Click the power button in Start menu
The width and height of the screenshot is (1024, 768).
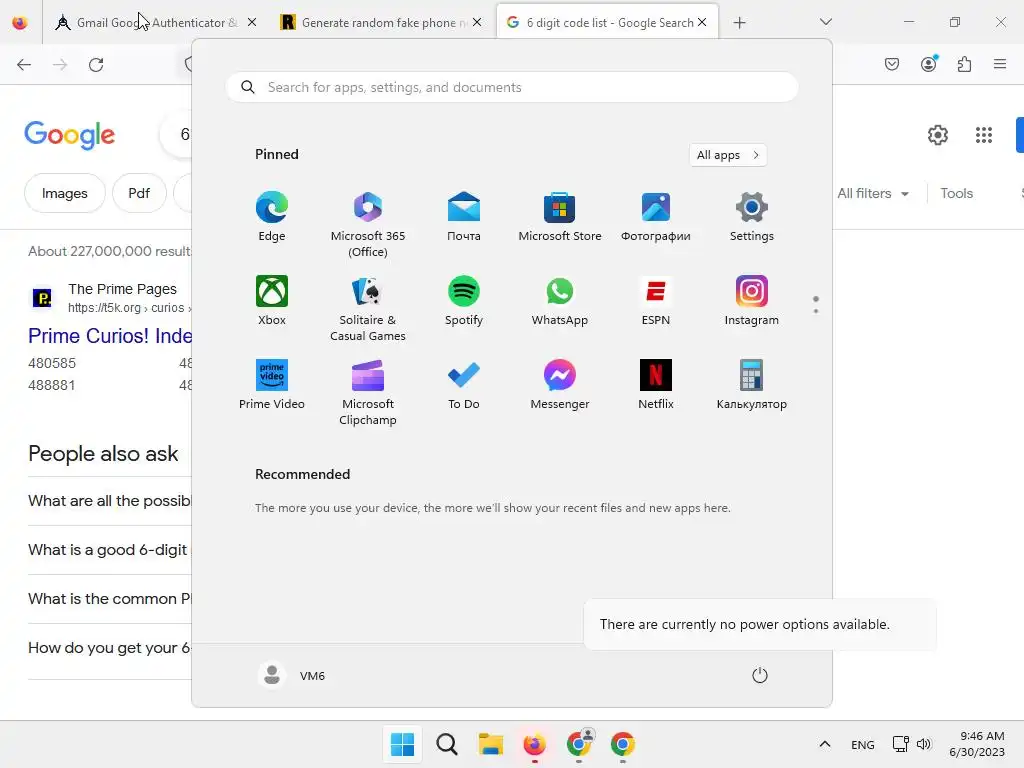760,675
